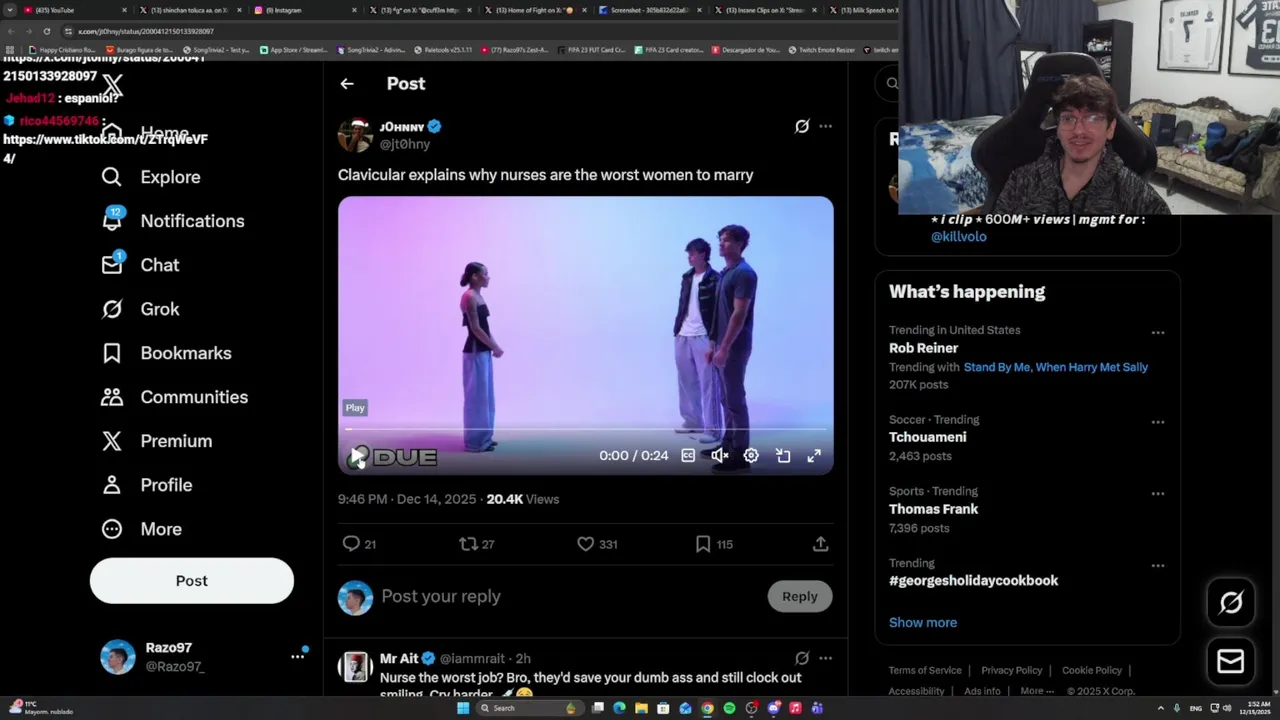Image resolution: width=1280 pixels, height=720 pixels.
Task: Click Grok explain icon on J0hnny's post
Action: tap(802, 127)
